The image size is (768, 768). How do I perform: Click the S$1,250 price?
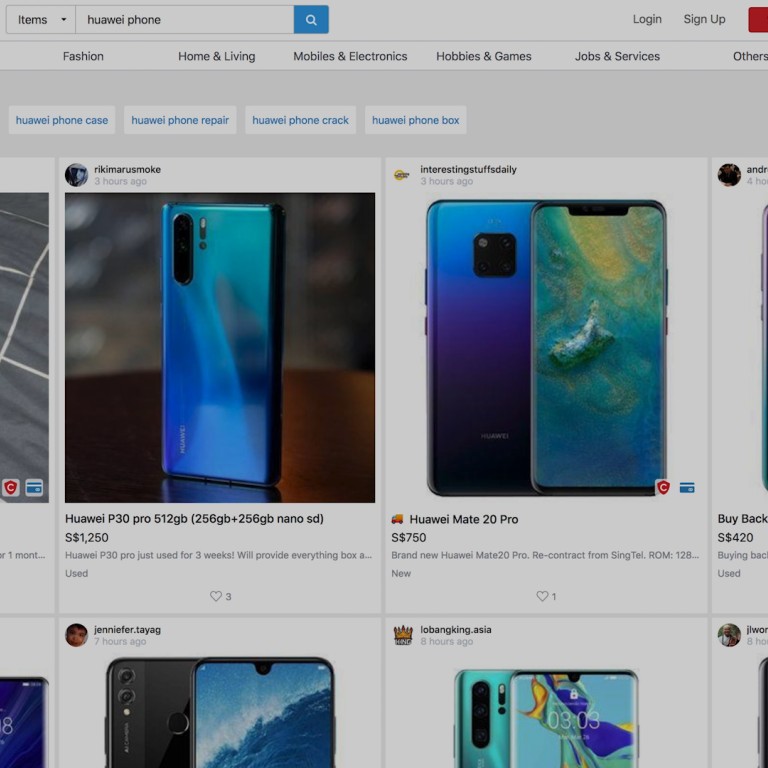[87, 538]
